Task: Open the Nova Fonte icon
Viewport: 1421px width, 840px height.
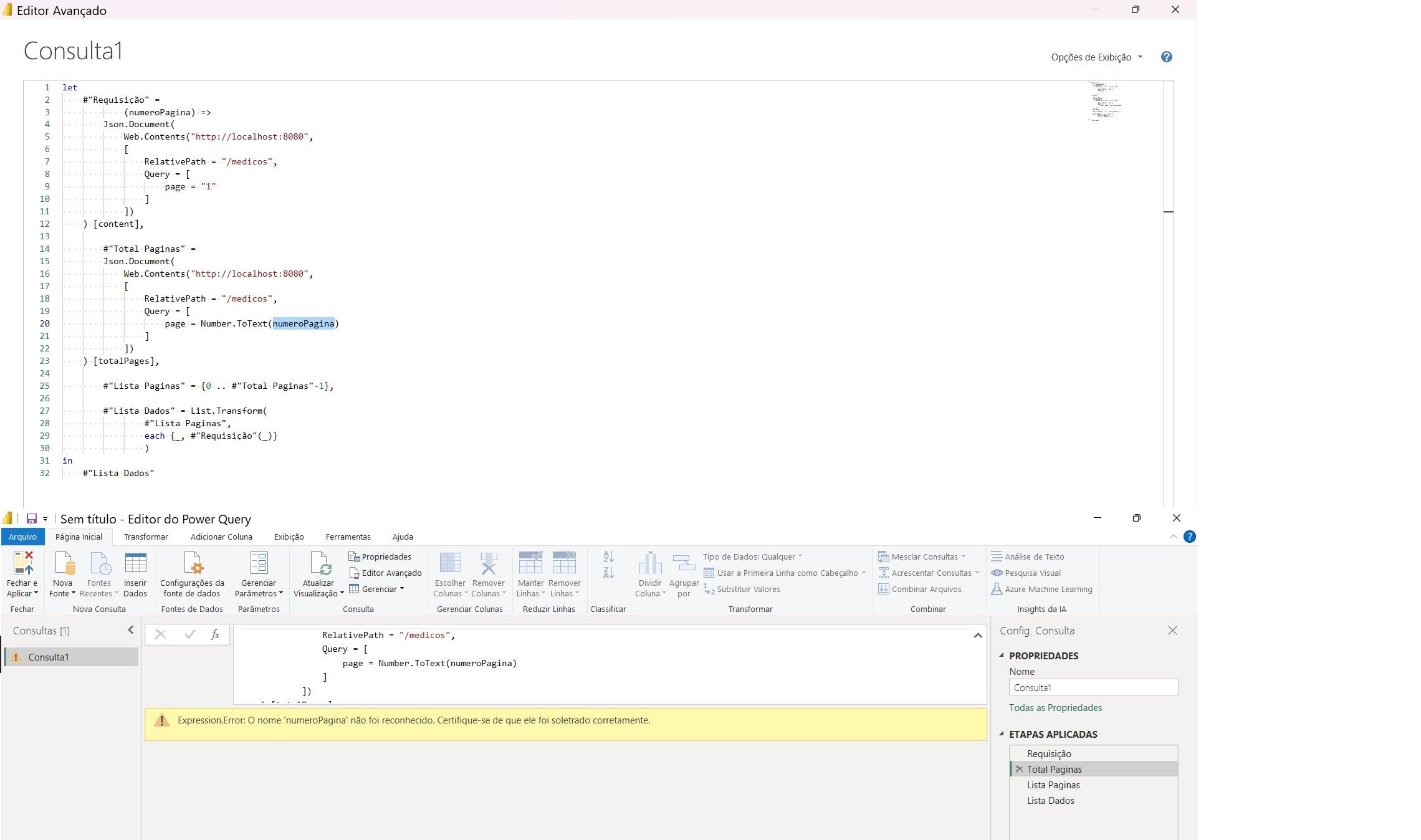Action: pos(64,563)
